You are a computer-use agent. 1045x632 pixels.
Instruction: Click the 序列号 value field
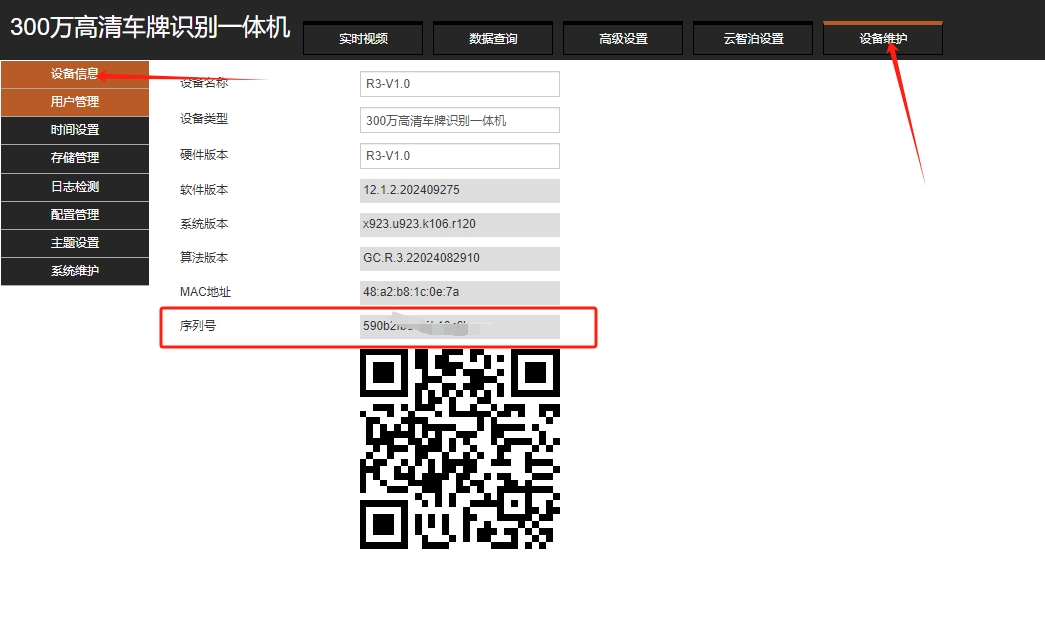(x=460, y=326)
